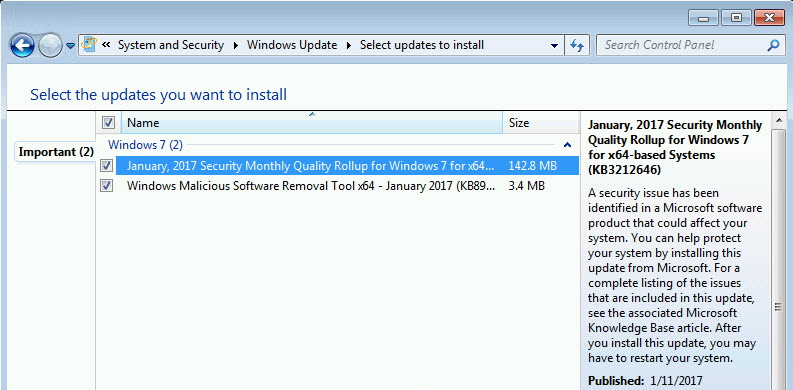Click the double chevron before System and Security

[x=106, y=45]
